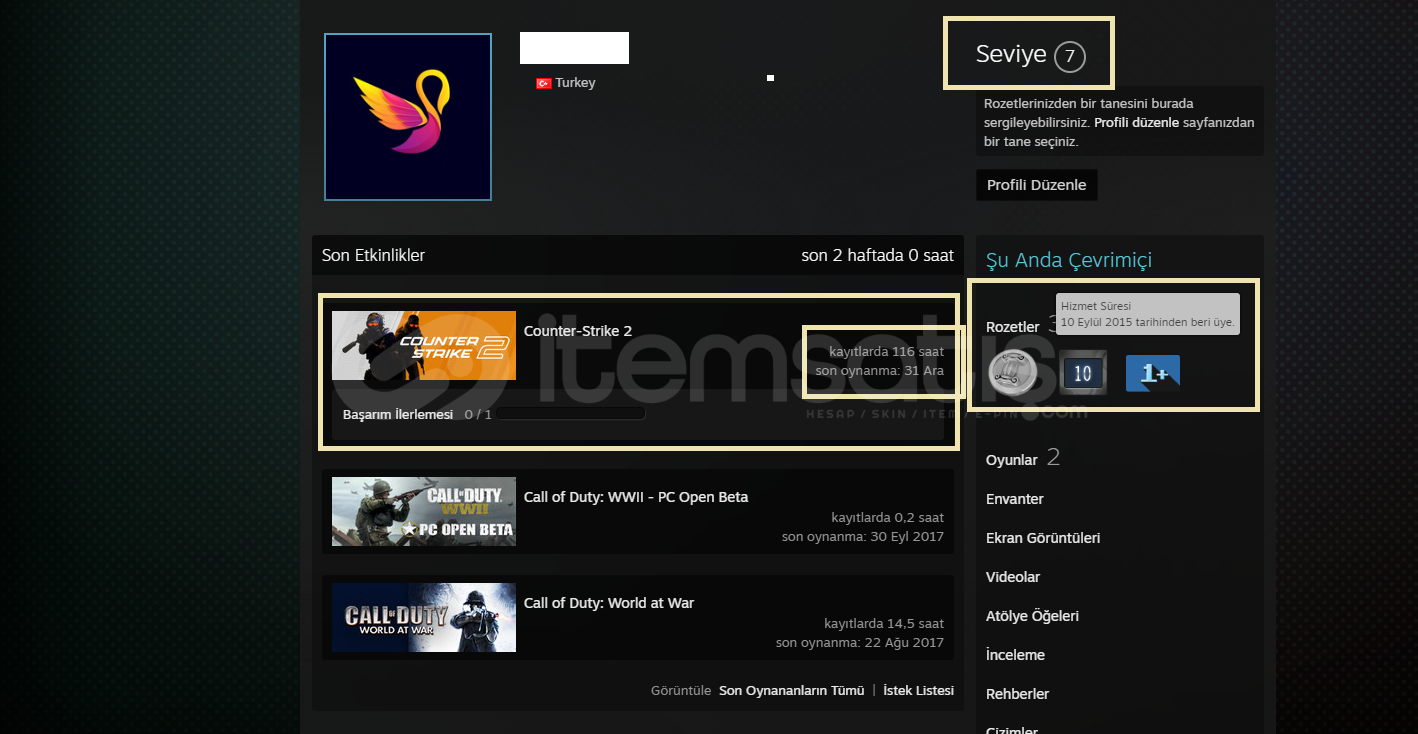Click the Son Etkinlikler heading
1418x734 pixels.
point(373,255)
